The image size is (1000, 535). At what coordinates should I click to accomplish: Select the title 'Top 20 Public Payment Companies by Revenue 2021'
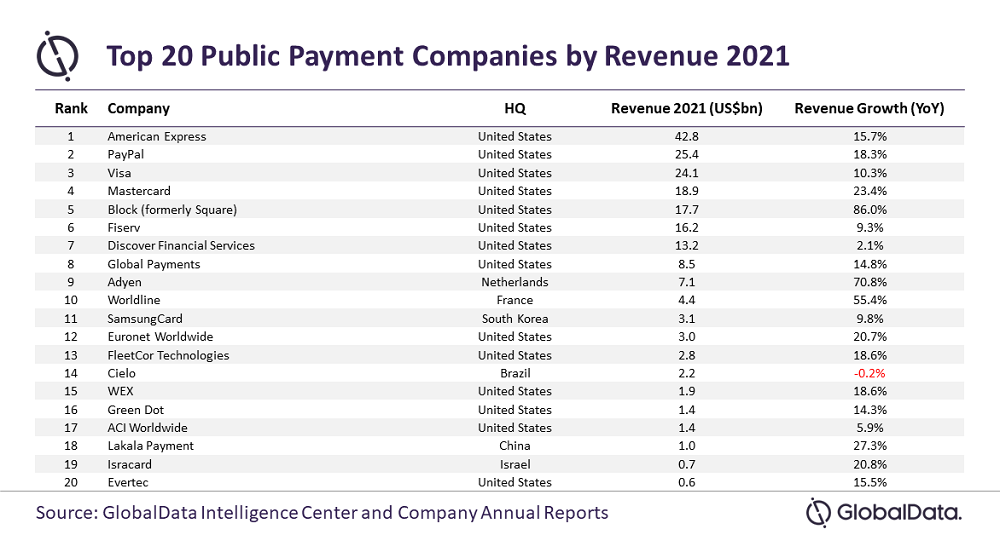(x=448, y=55)
